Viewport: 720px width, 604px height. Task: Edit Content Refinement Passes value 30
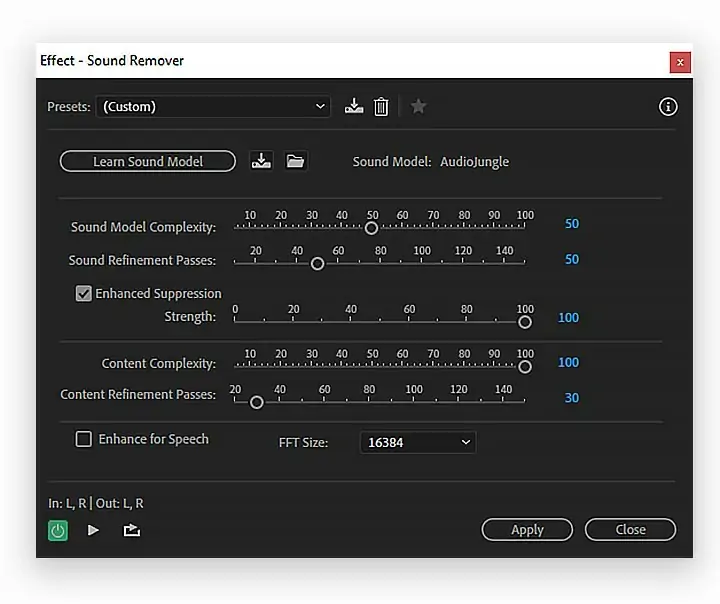coord(572,398)
